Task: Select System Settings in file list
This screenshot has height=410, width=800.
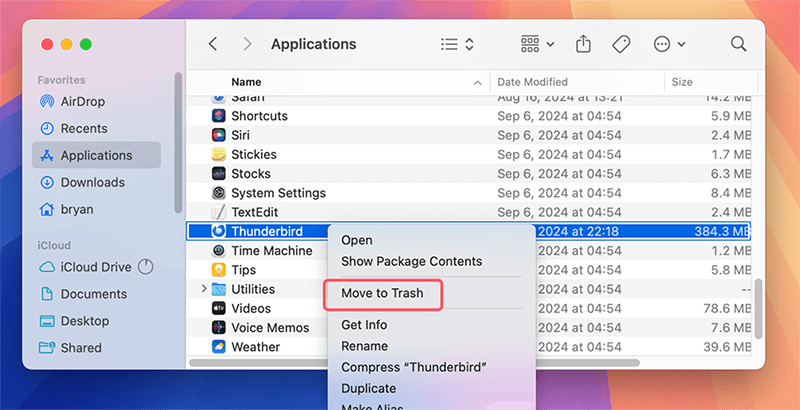Action: tap(278, 193)
